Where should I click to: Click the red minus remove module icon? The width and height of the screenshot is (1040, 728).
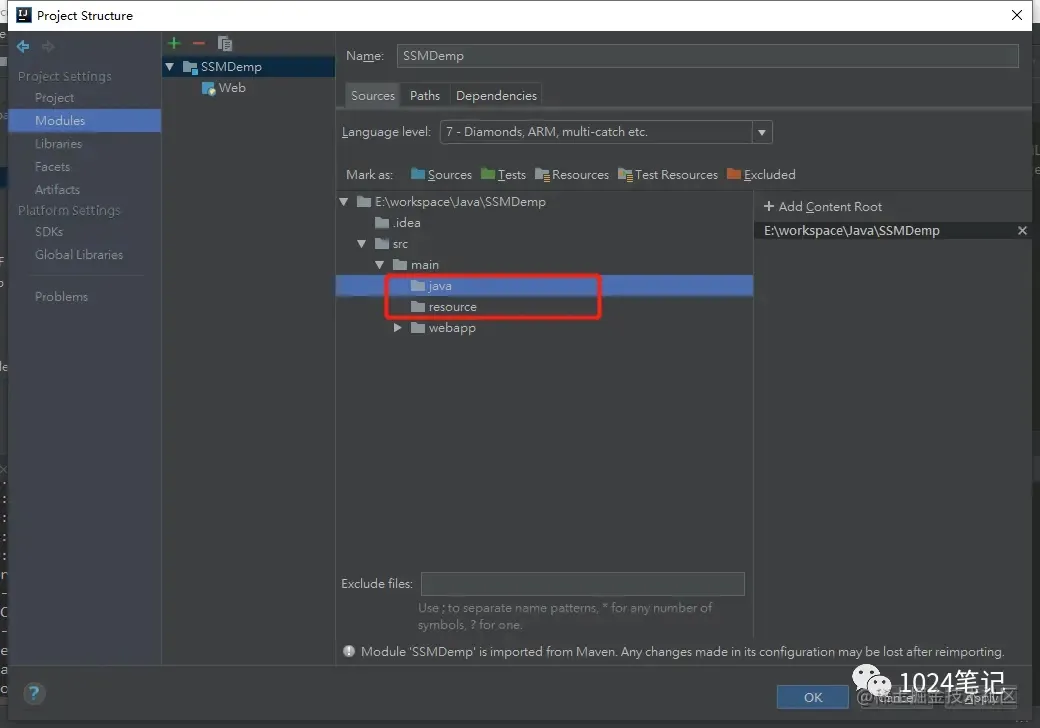click(x=198, y=44)
